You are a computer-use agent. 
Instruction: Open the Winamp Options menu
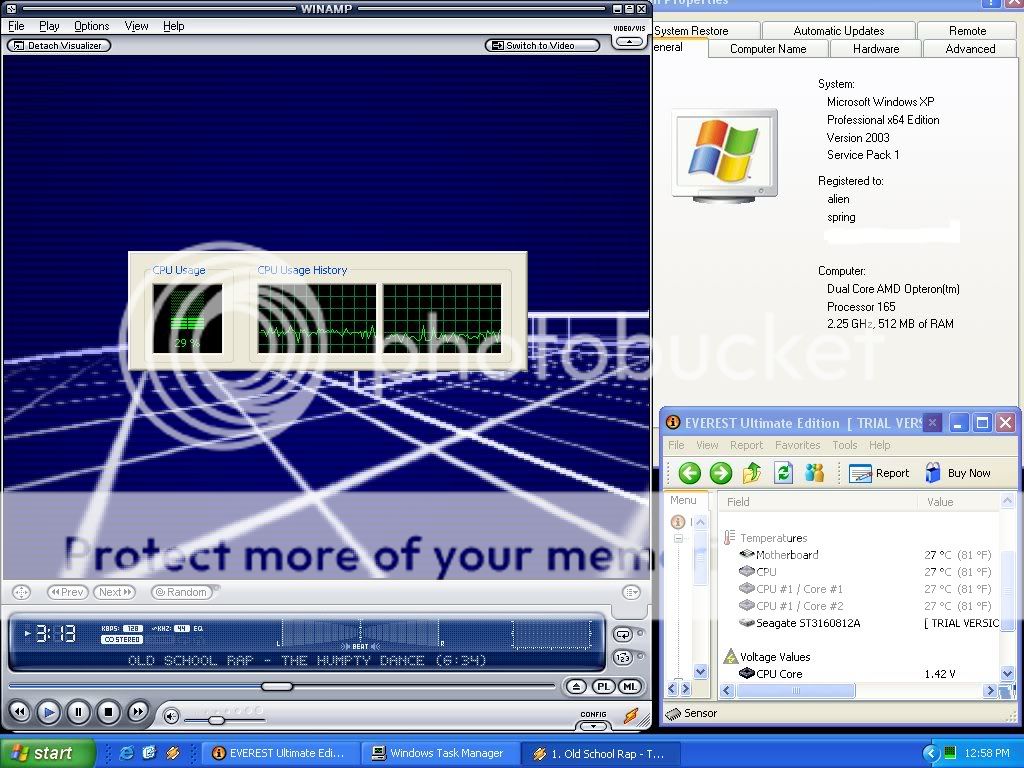(x=92, y=26)
